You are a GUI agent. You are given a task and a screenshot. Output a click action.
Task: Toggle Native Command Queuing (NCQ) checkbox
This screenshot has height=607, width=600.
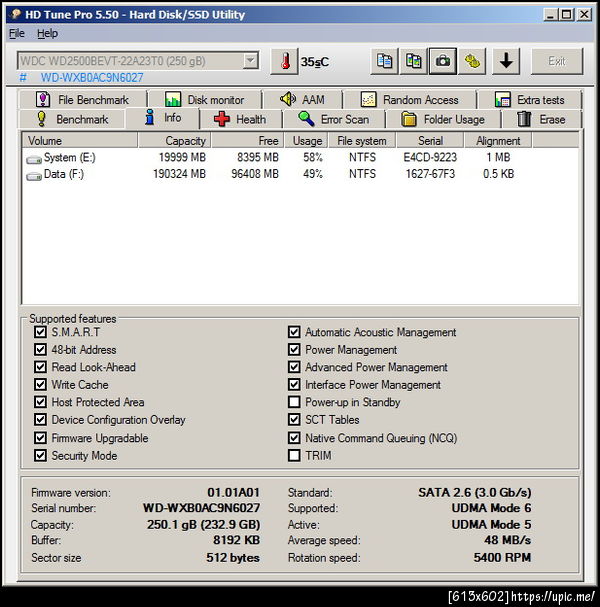pos(294,437)
